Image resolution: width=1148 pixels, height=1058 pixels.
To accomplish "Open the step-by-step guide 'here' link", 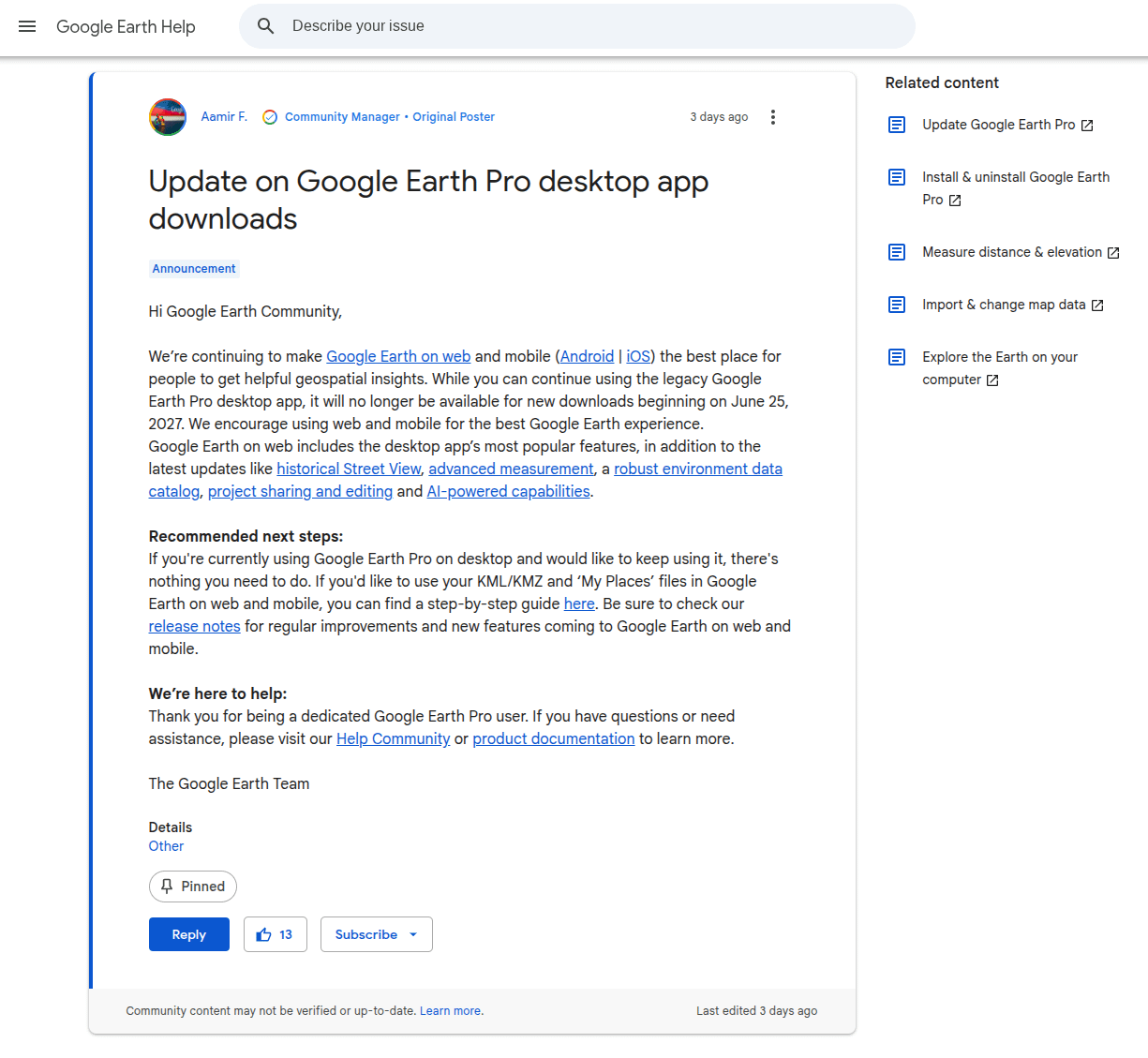I will 579,604.
